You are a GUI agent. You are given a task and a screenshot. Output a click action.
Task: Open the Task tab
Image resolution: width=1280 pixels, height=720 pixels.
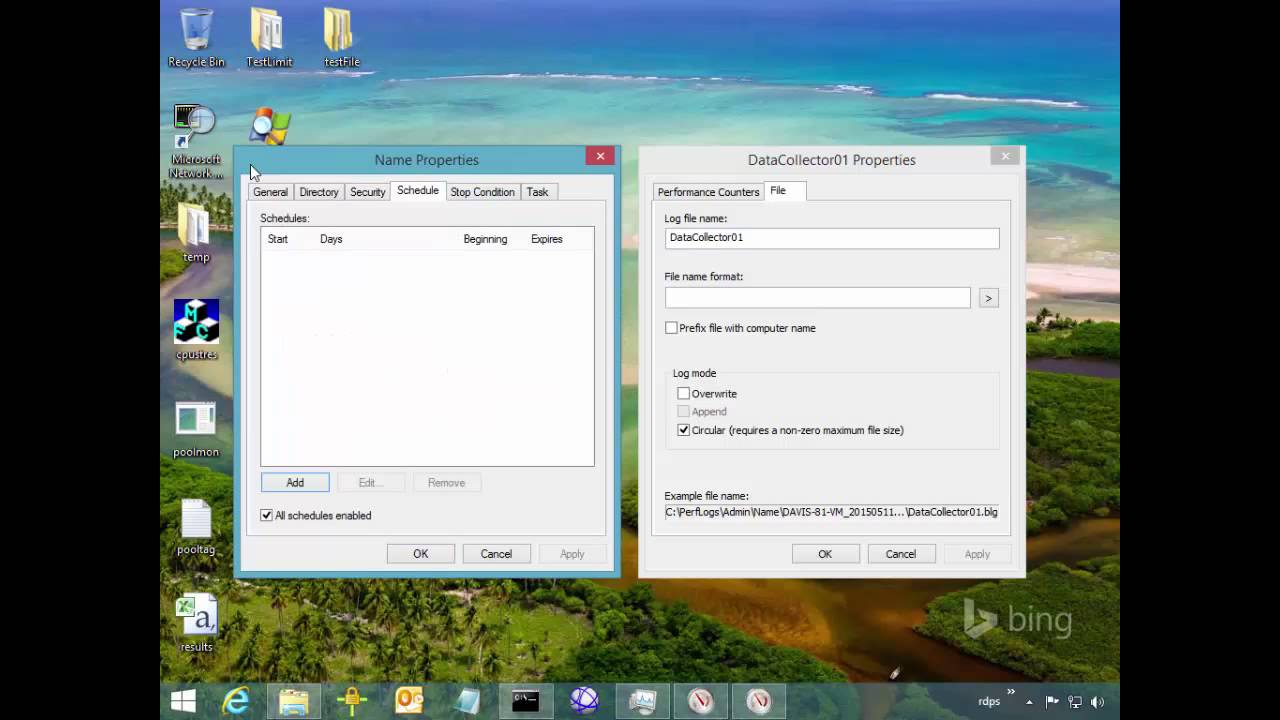(538, 192)
